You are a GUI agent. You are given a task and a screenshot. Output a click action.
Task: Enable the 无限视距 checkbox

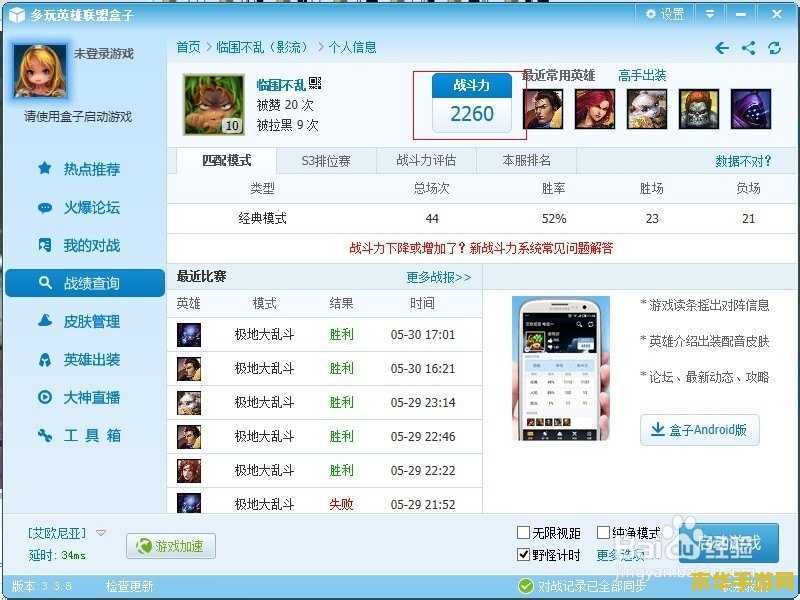point(522,532)
